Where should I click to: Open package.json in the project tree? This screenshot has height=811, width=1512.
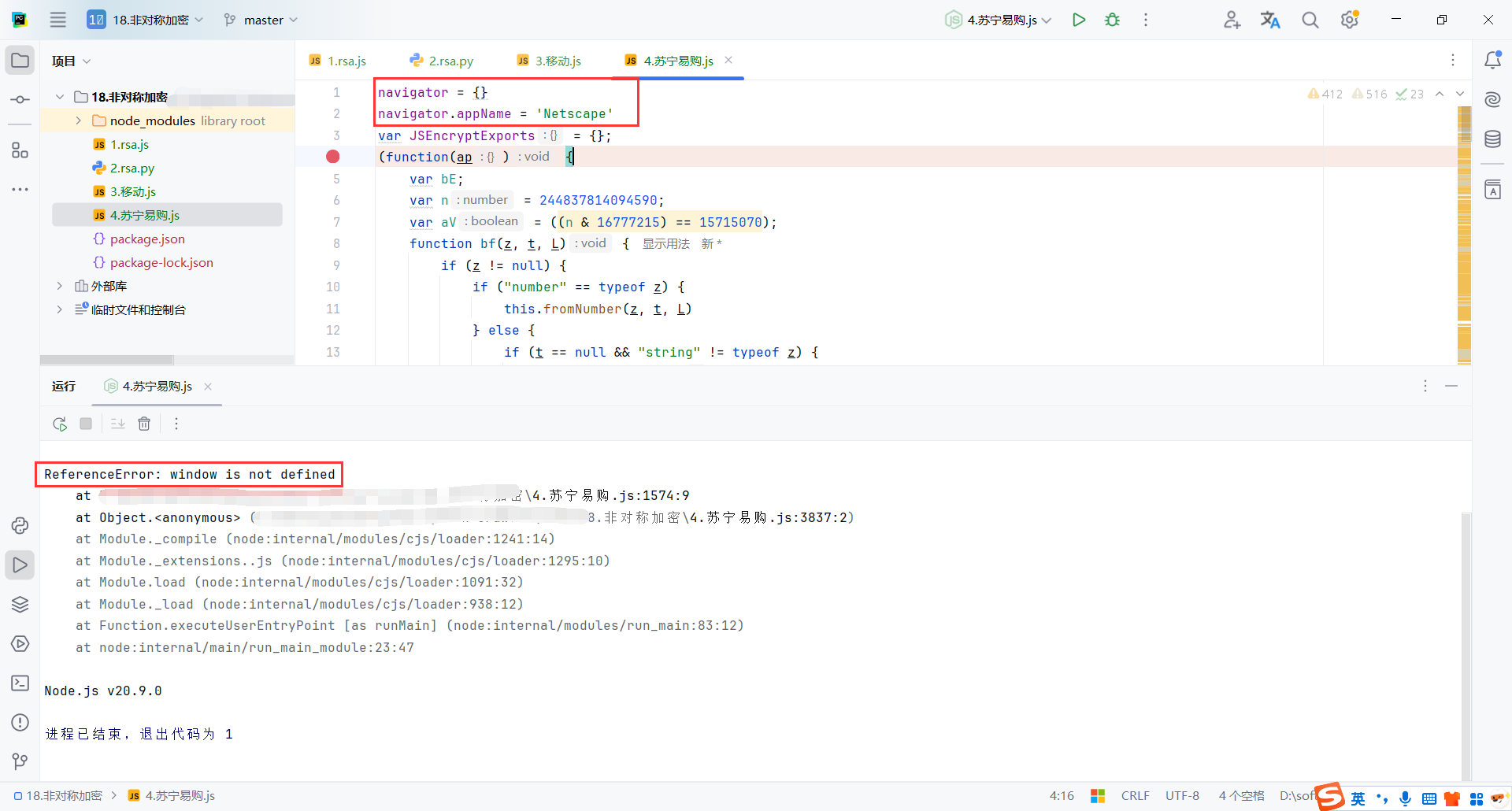point(147,239)
